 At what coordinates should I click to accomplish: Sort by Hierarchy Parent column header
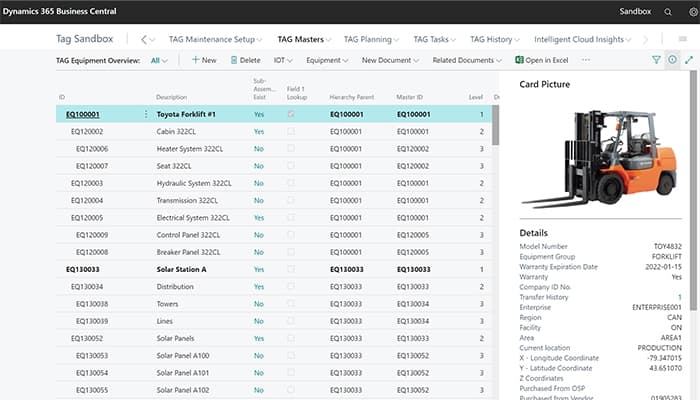click(x=352, y=97)
